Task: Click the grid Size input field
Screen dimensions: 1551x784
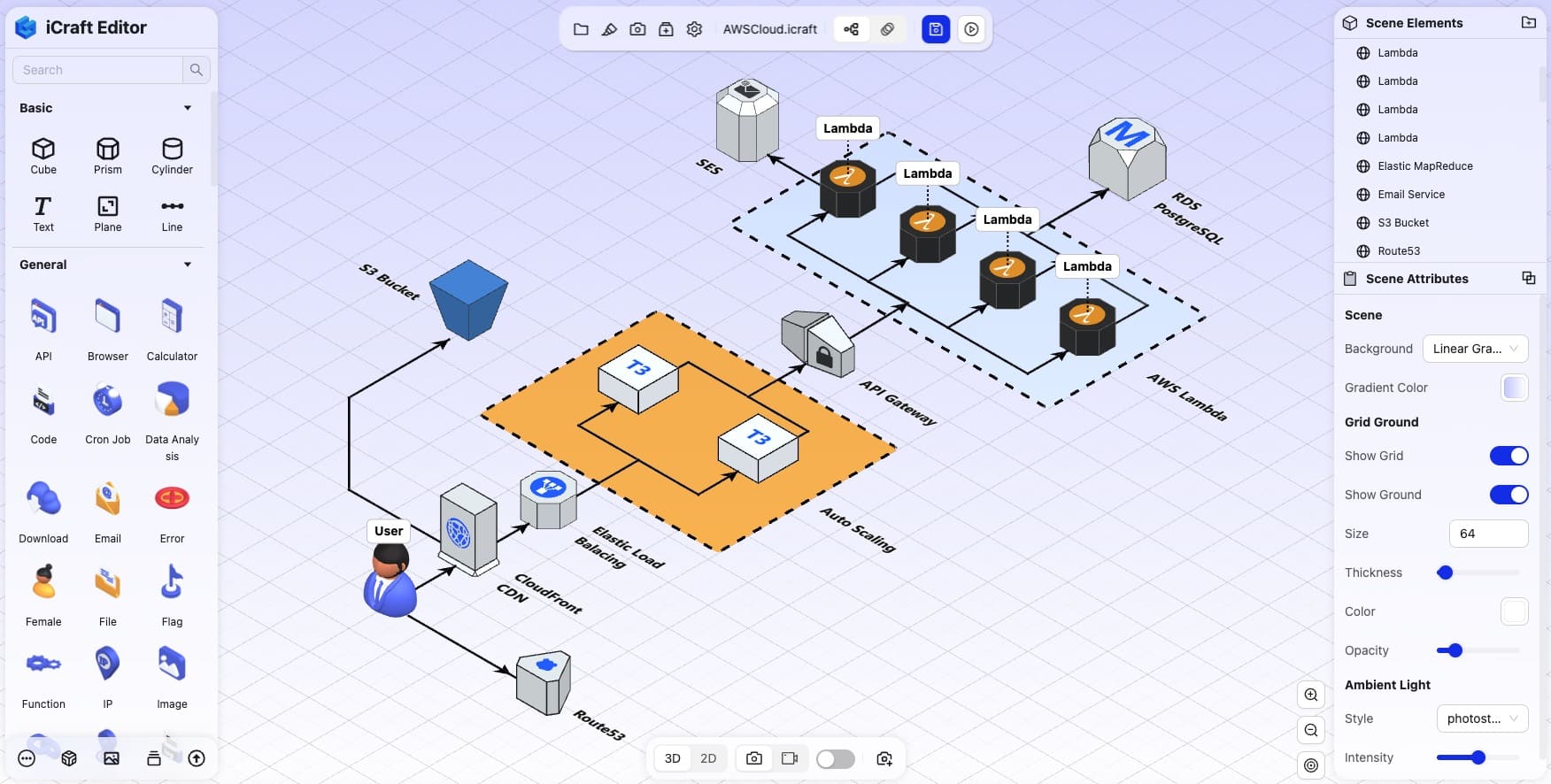Action: click(1488, 534)
